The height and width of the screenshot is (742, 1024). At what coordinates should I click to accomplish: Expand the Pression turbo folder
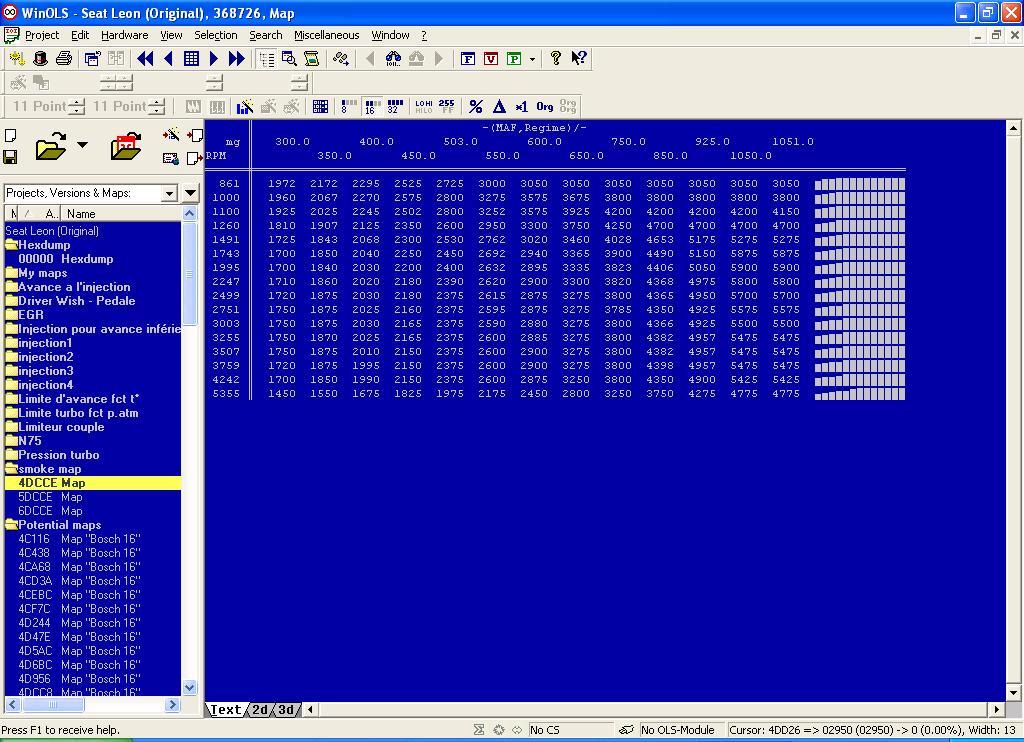click(x=11, y=455)
